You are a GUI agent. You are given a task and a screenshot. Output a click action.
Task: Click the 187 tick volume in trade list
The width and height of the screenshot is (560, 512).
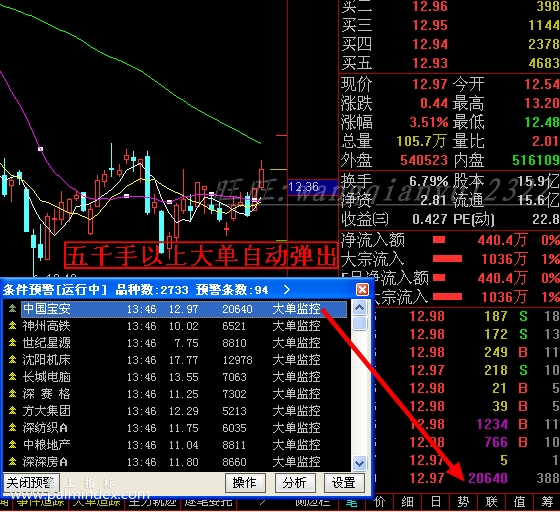pyautogui.click(x=496, y=316)
